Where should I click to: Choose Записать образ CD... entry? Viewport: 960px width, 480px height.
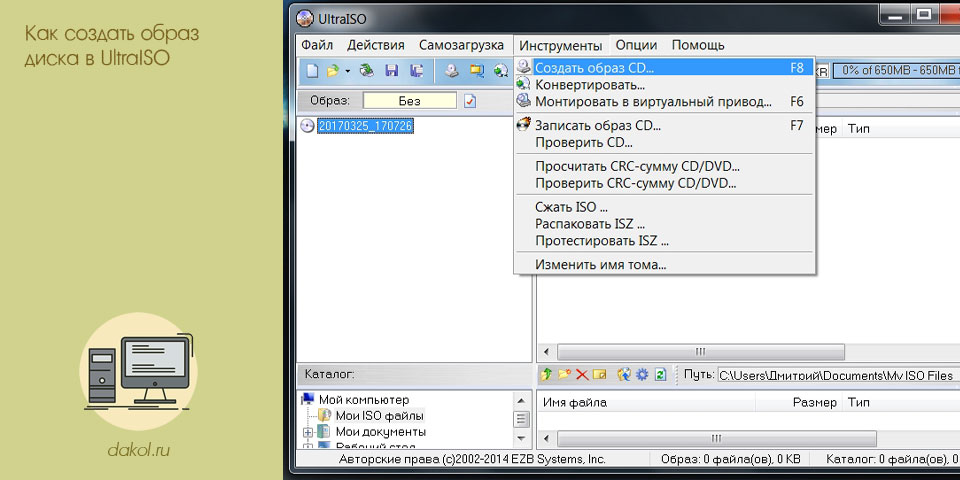pos(664,126)
